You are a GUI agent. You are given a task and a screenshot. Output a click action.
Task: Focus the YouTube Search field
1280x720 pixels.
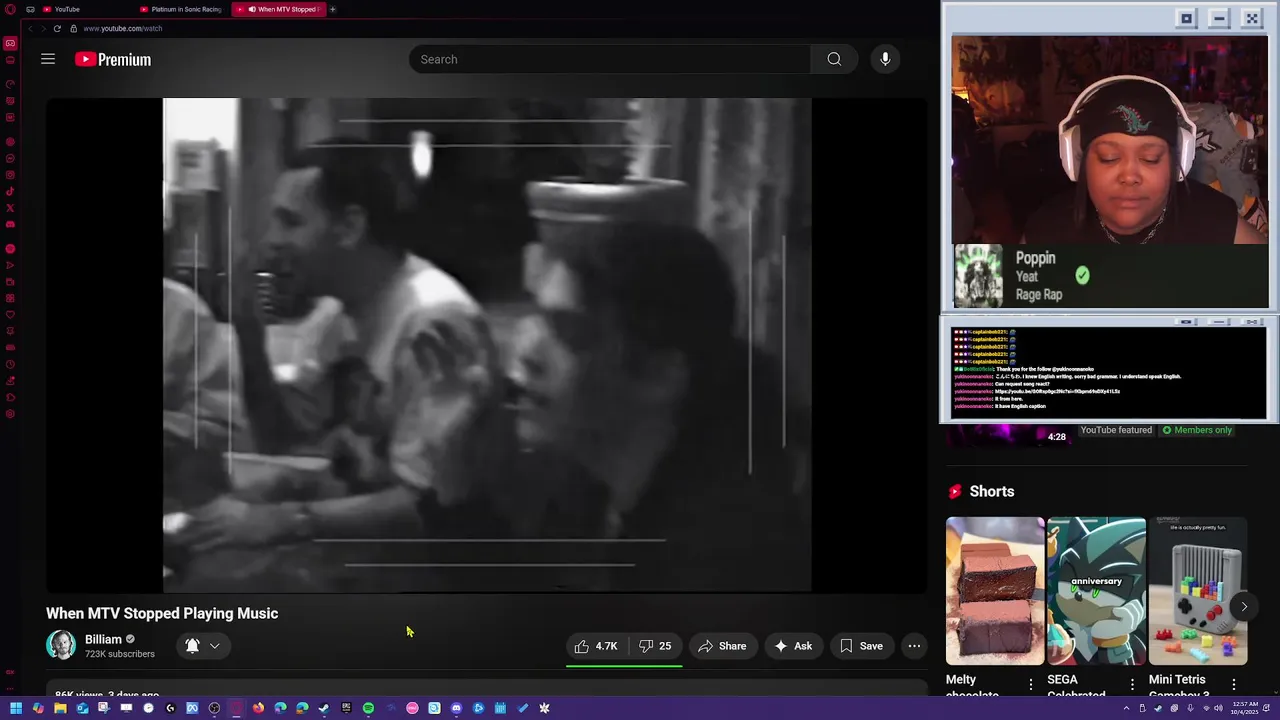coord(610,59)
